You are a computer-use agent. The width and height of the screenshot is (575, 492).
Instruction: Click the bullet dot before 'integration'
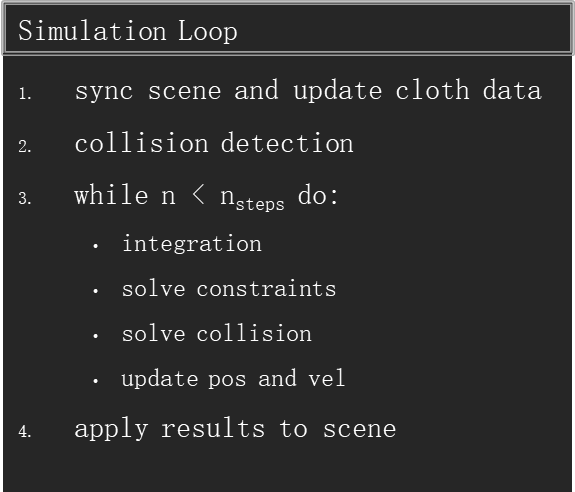point(96,246)
